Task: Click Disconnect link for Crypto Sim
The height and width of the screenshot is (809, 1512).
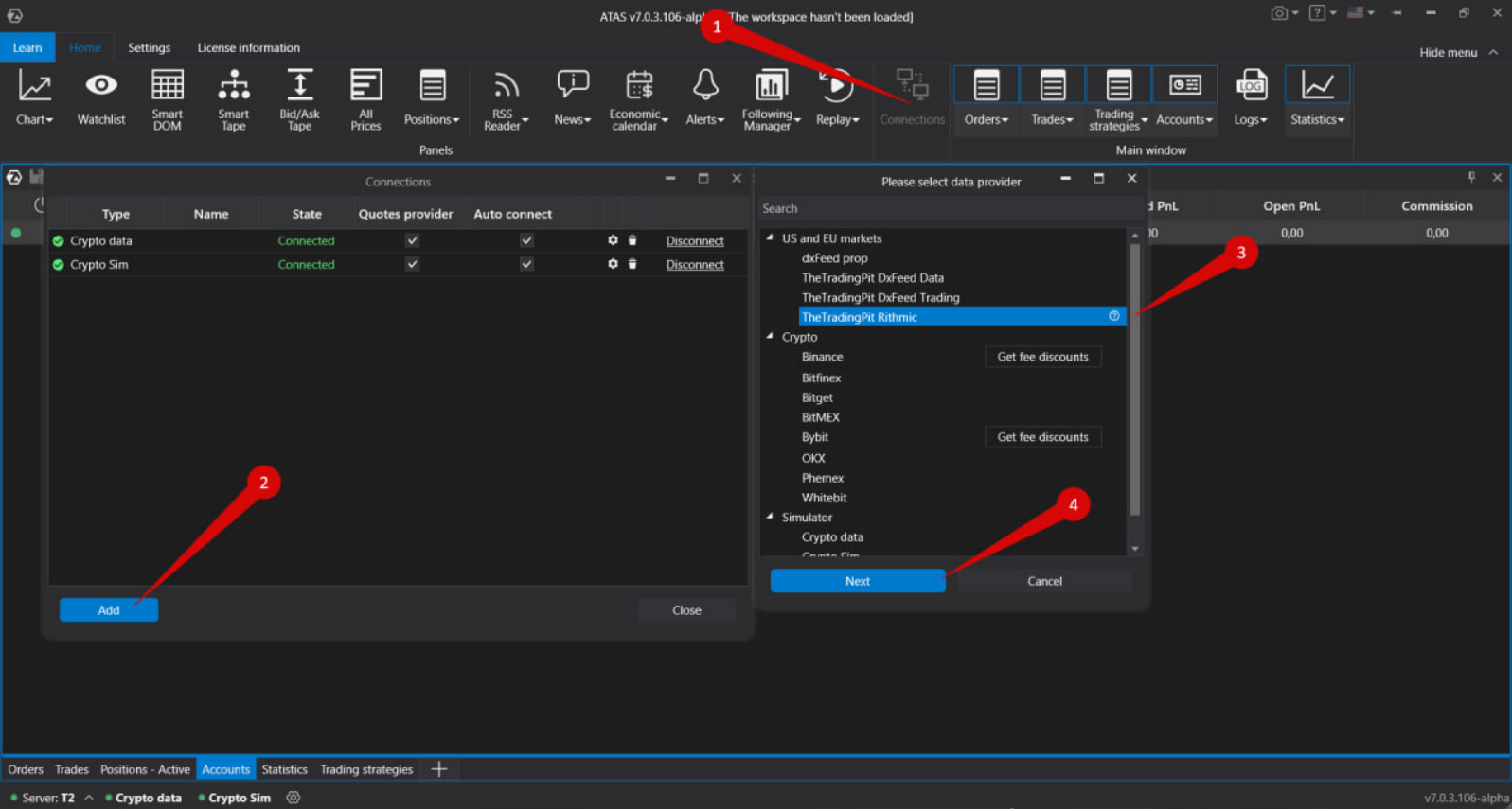Action: pos(695,265)
